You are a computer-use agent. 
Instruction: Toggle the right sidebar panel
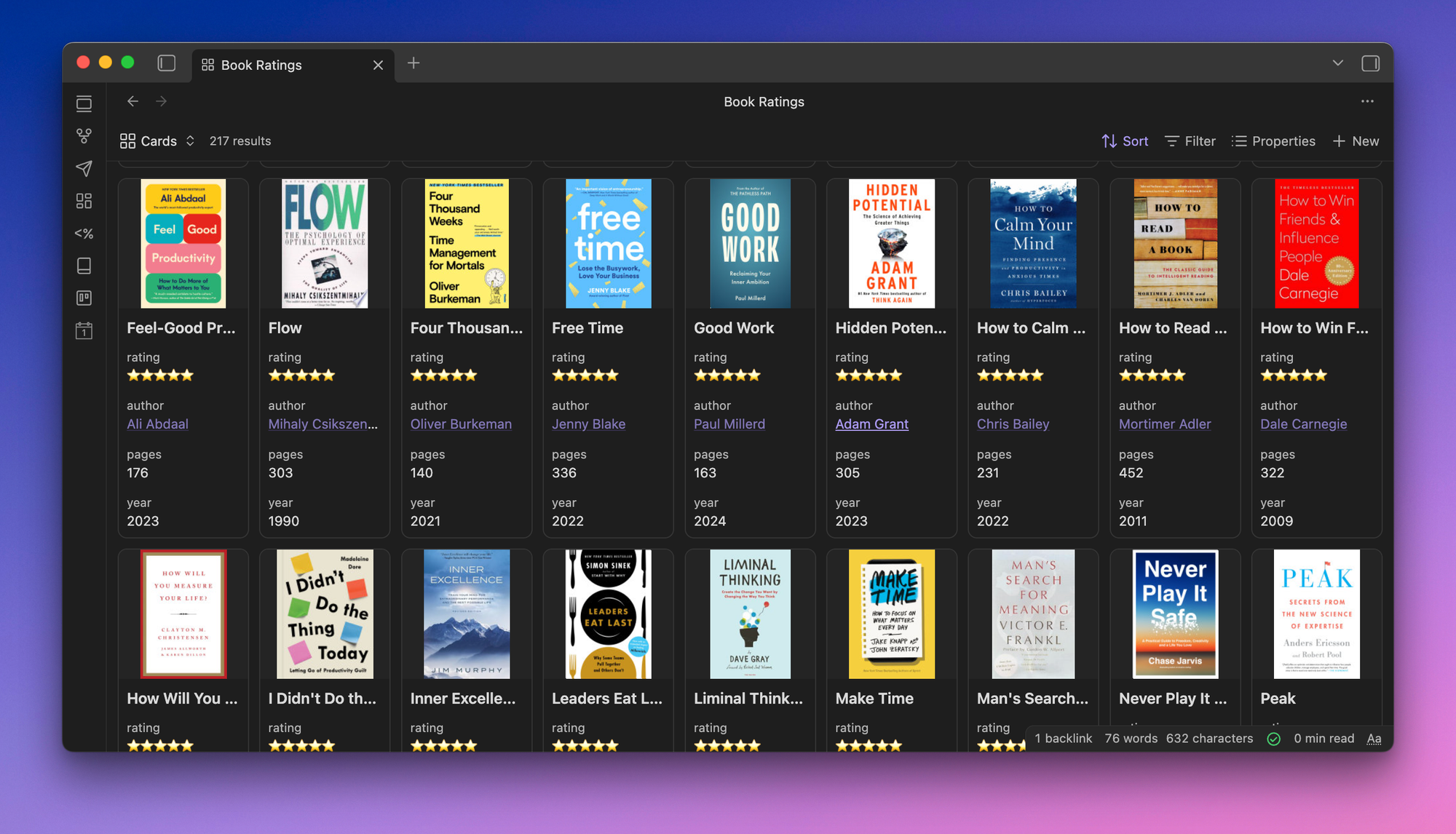click(1370, 63)
